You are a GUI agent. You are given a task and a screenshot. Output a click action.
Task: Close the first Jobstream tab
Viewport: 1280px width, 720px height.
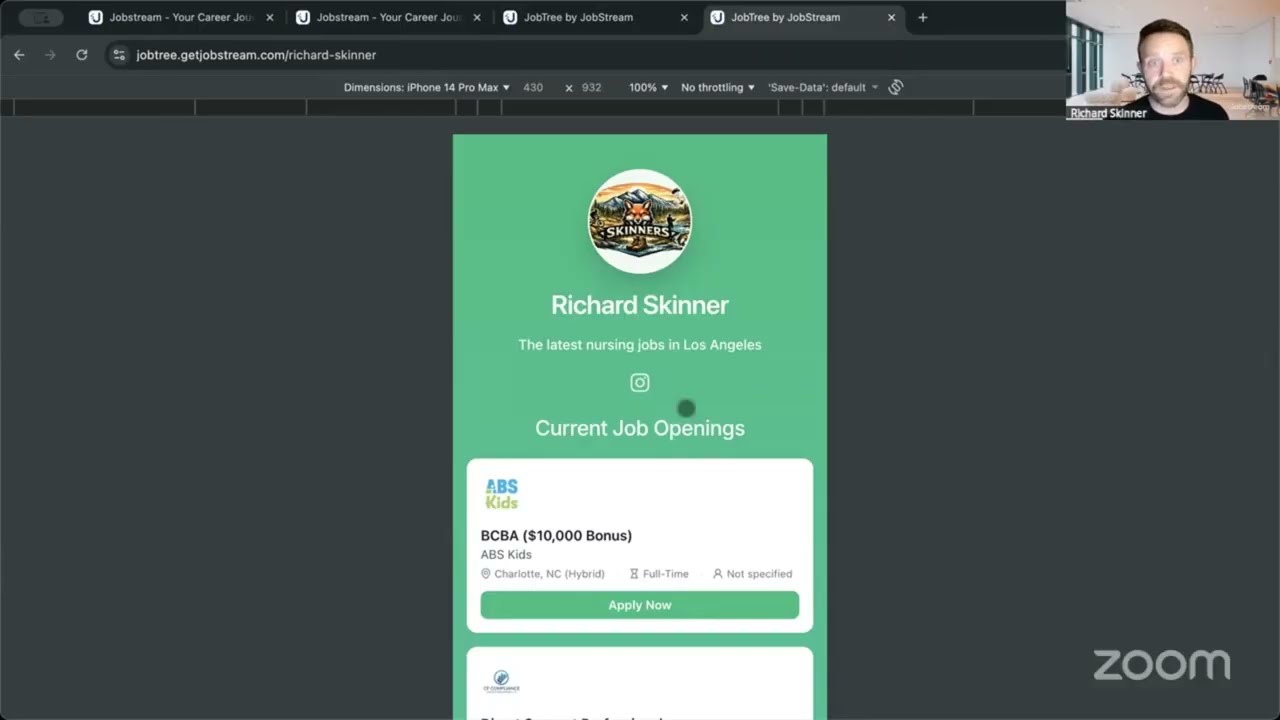pos(270,17)
